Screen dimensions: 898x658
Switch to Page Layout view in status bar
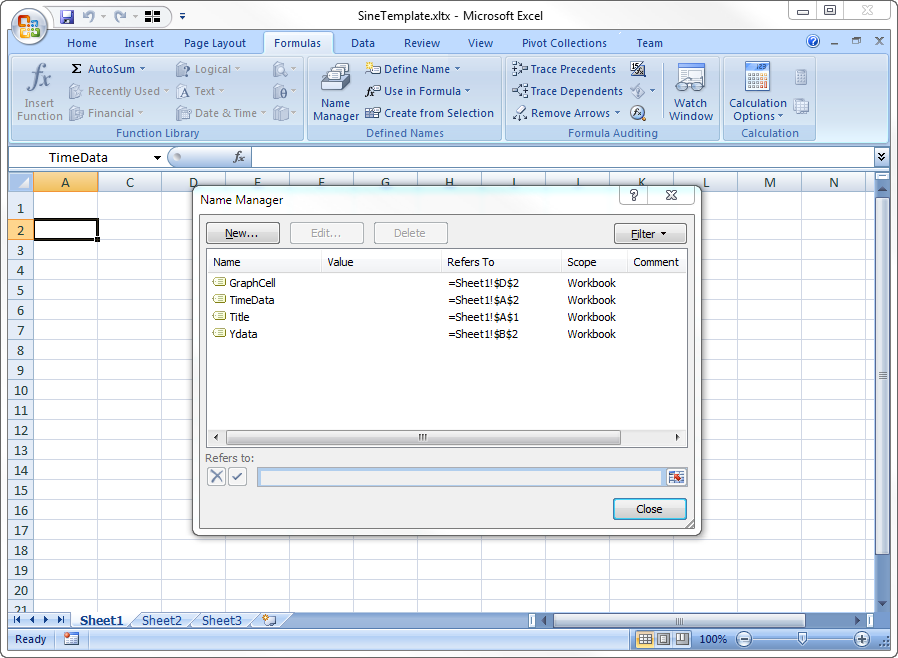point(664,639)
